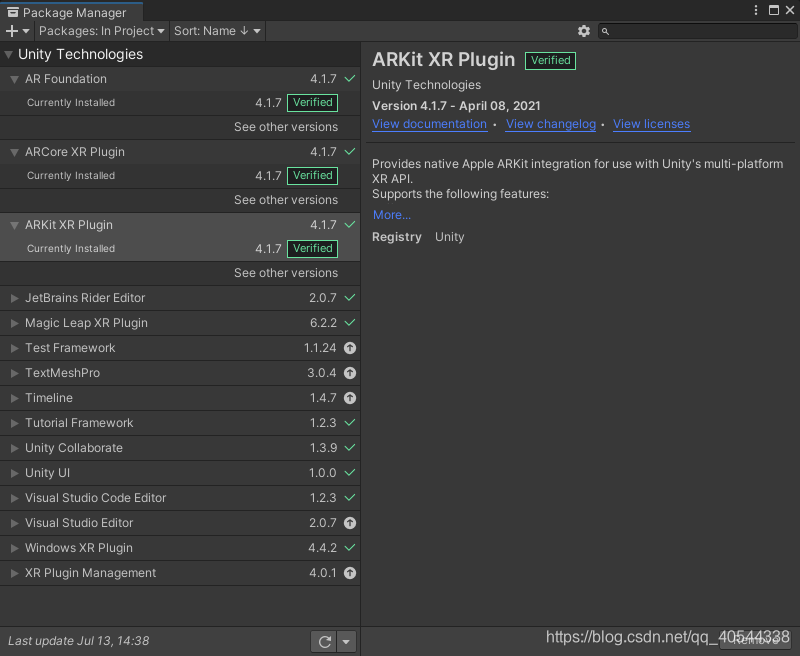The height and width of the screenshot is (656, 800).
Task: Click the installed checkmark for Visual Studio Code Editor
Action: tap(349, 497)
